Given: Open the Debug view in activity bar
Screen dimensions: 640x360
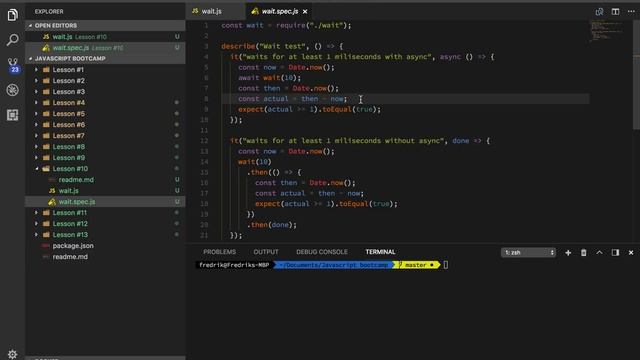Looking at the screenshot, I should click(x=13, y=90).
